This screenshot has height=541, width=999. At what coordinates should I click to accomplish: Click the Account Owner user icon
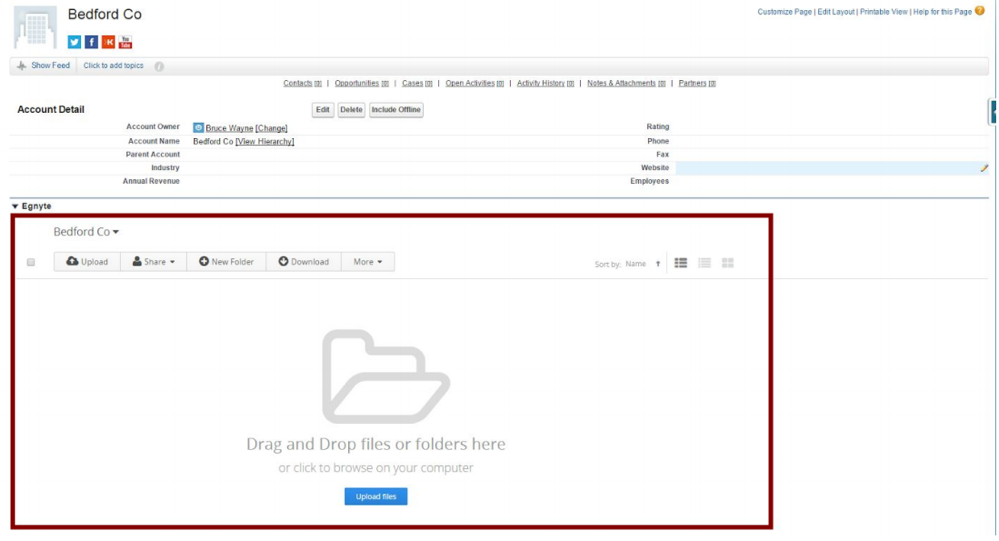tap(198, 128)
